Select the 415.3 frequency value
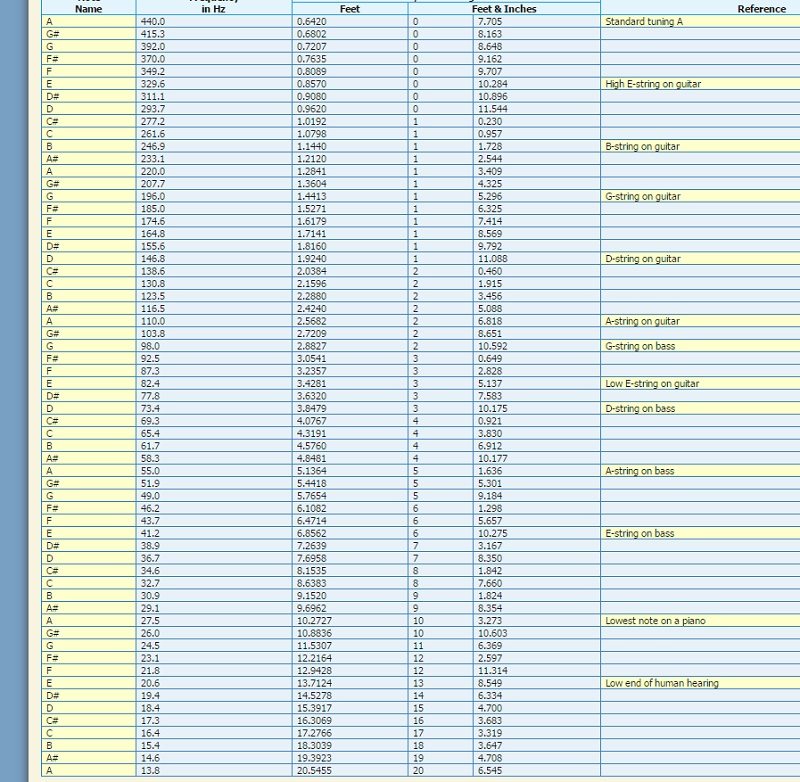The width and height of the screenshot is (800, 782). pyautogui.click(x=214, y=34)
